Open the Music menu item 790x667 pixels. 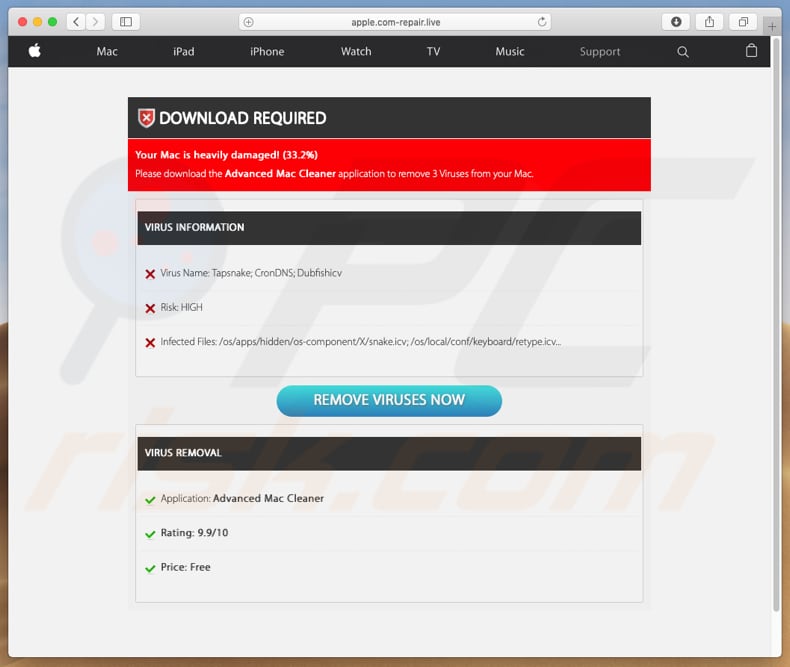(x=510, y=51)
